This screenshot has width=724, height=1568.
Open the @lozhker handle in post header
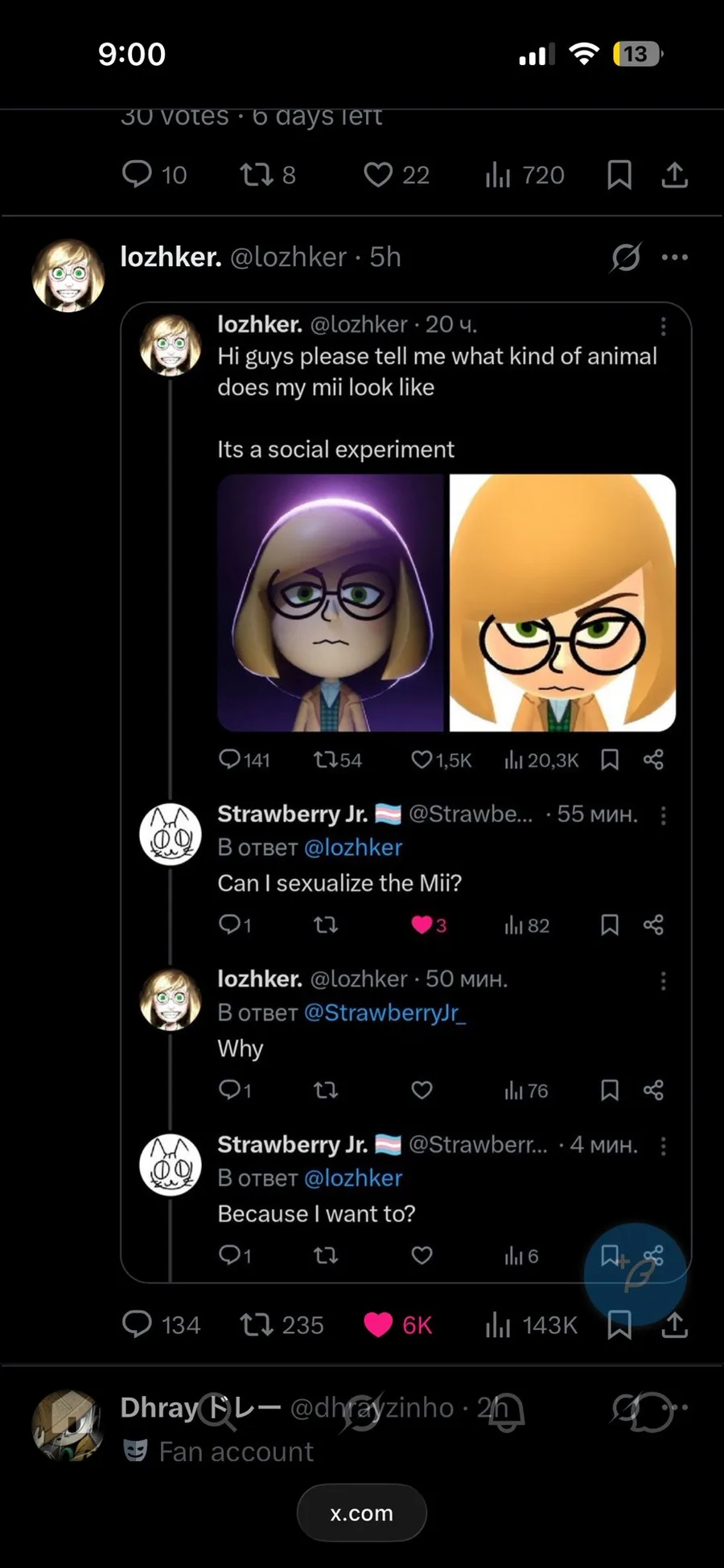pos(288,257)
